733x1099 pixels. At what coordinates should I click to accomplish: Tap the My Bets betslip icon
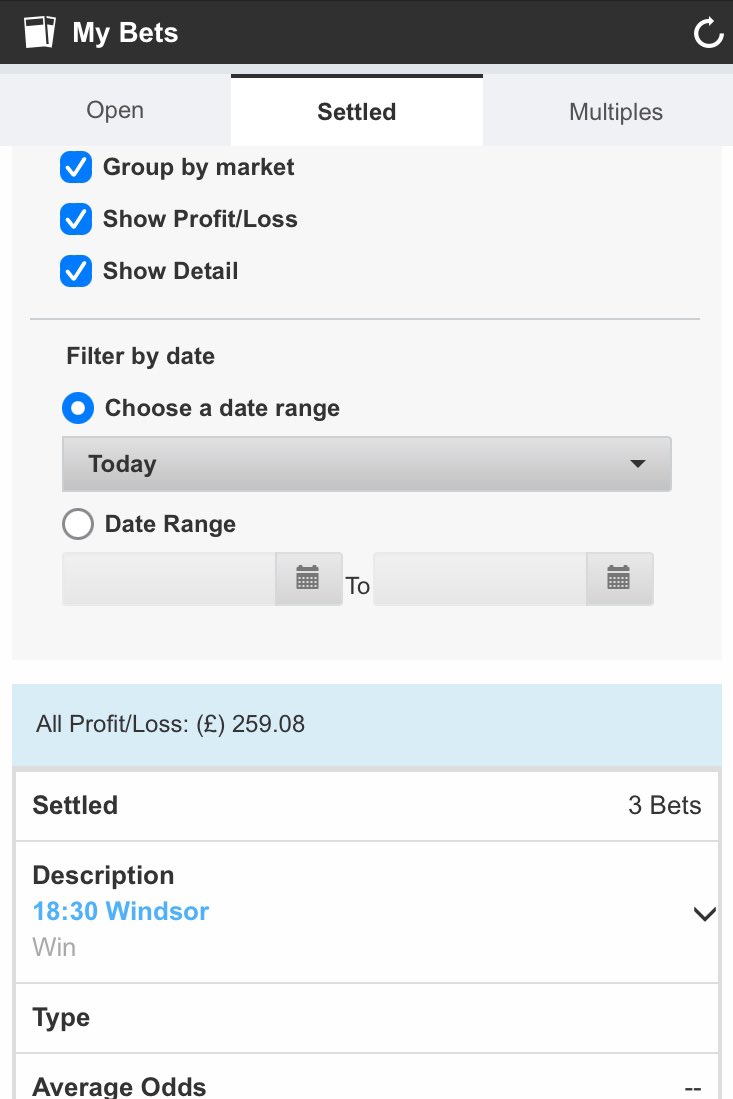tap(39, 32)
